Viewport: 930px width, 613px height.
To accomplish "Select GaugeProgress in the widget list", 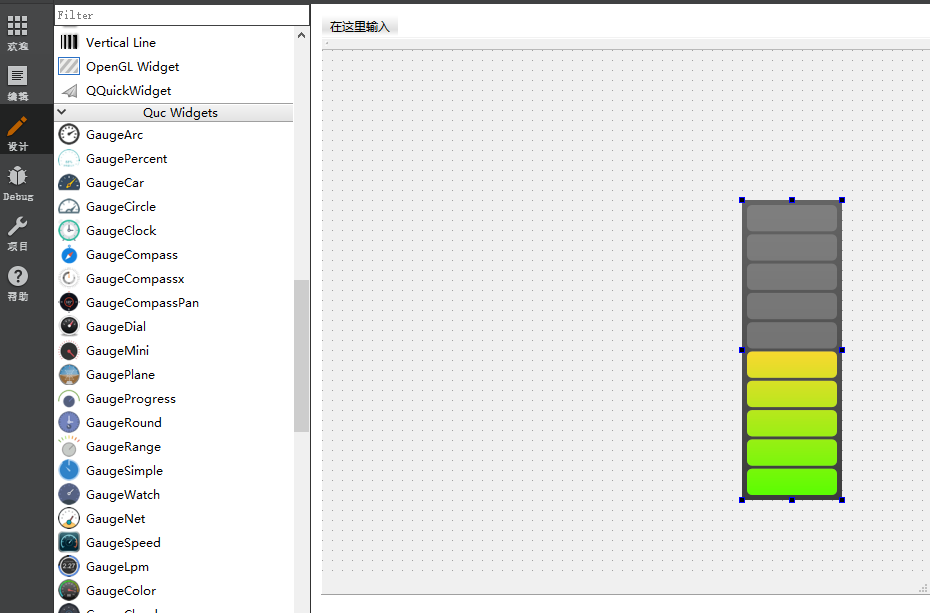I will coord(130,399).
